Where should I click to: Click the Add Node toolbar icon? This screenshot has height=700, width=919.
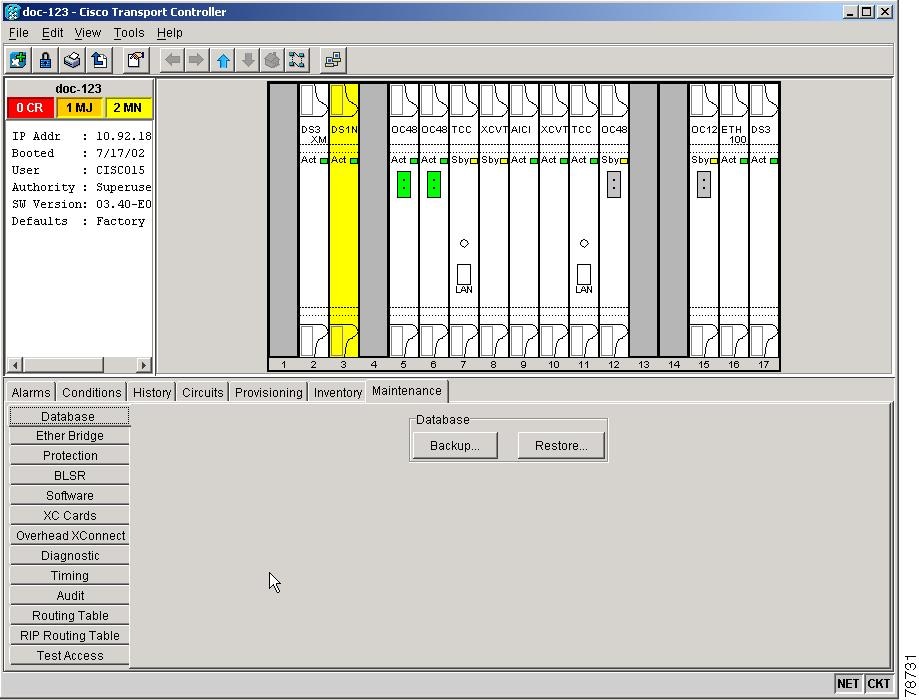click(18, 60)
